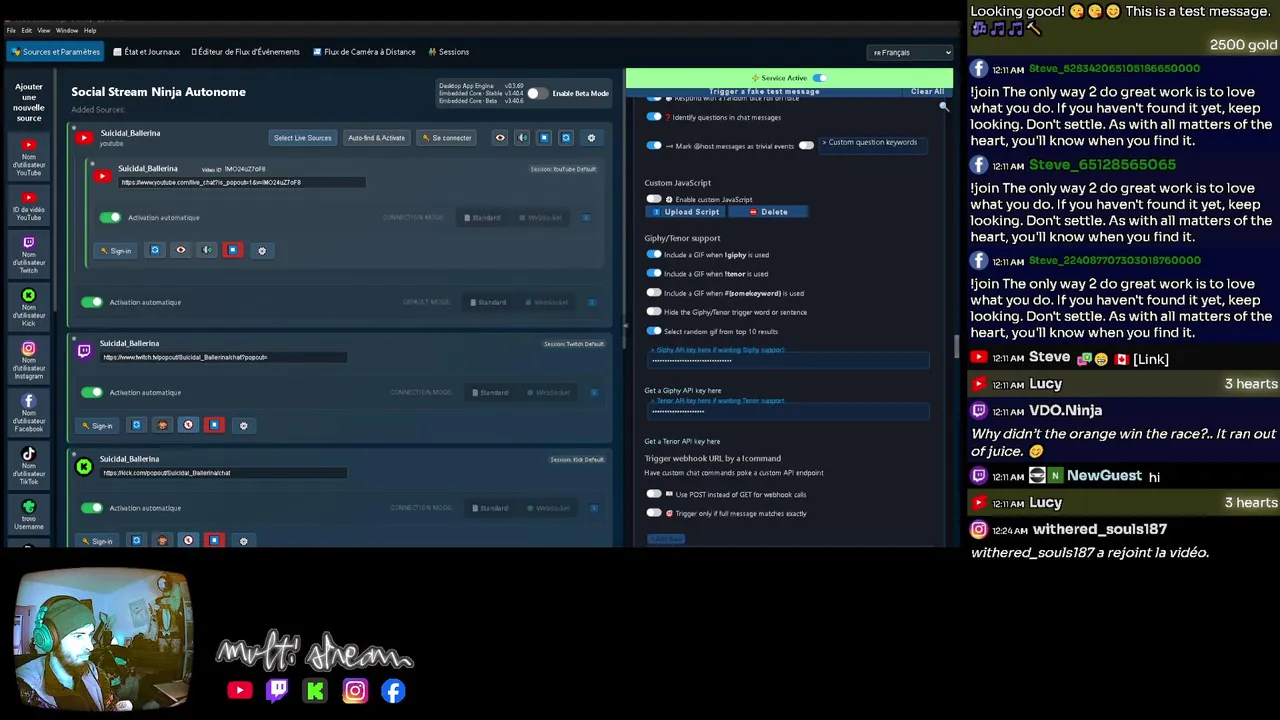Image resolution: width=1280 pixels, height=720 pixels.
Task: Toggle Select random gif from top 10
Action: click(x=654, y=331)
